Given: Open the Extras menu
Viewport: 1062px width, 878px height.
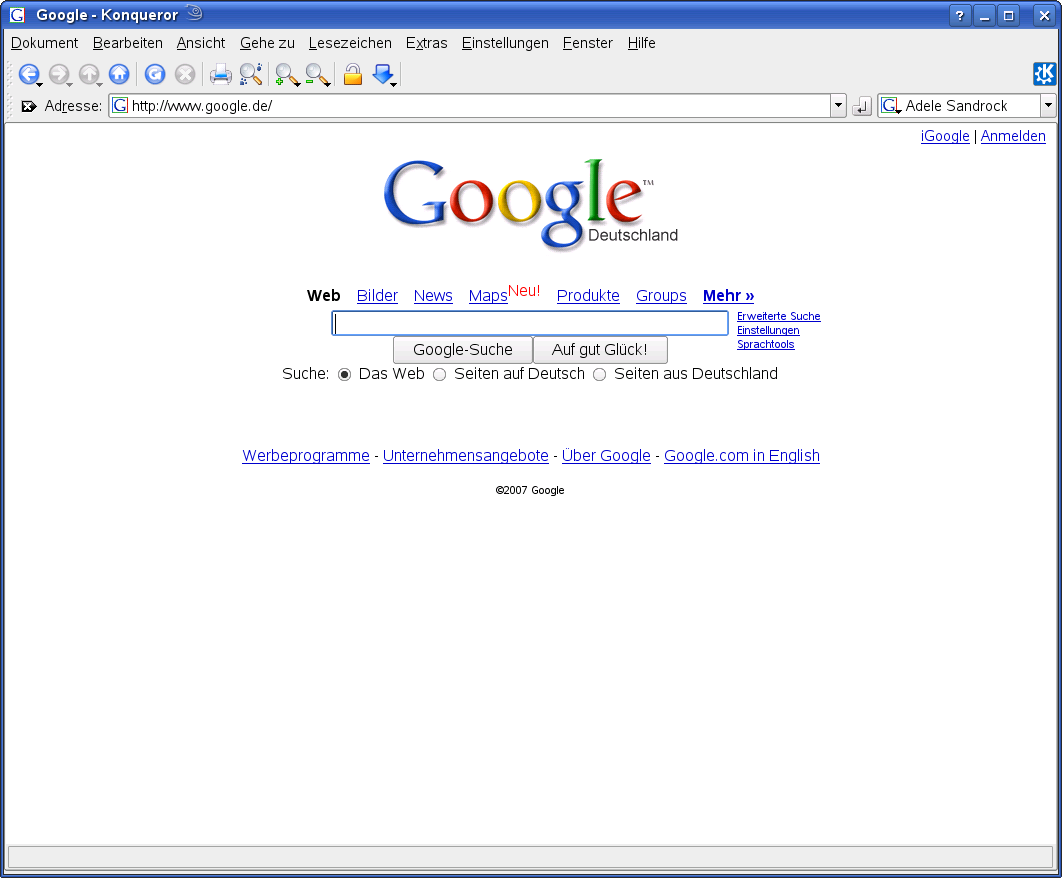Looking at the screenshot, I should (x=426, y=43).
